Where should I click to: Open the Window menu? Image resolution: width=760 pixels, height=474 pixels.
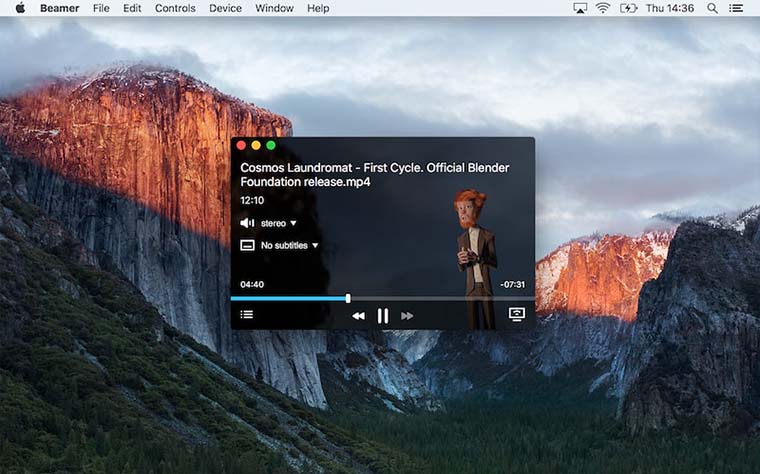coord(274,8)
